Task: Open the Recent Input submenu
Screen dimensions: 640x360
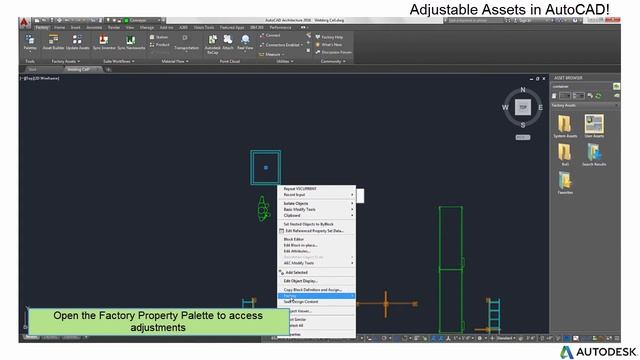Action: pyautogui.click(x=316, y=195)
